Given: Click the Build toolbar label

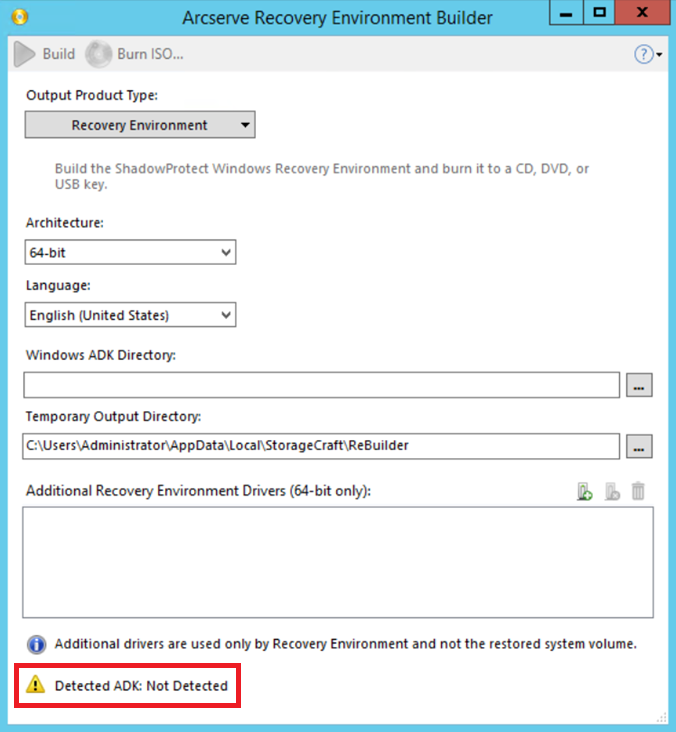Looking at the screenshot, I should (x=59, y=54).
